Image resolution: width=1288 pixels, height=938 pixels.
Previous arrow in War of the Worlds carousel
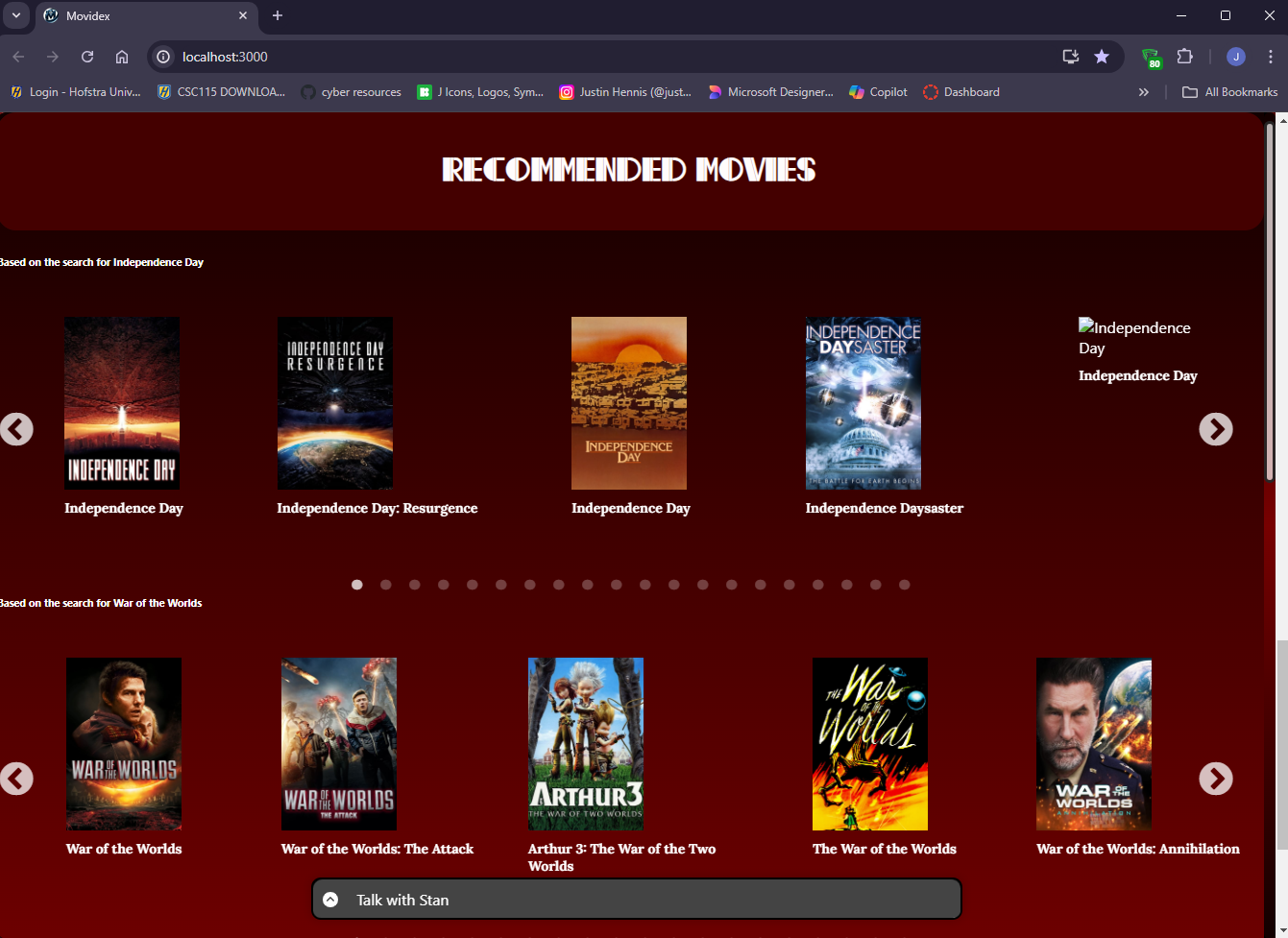16,779
